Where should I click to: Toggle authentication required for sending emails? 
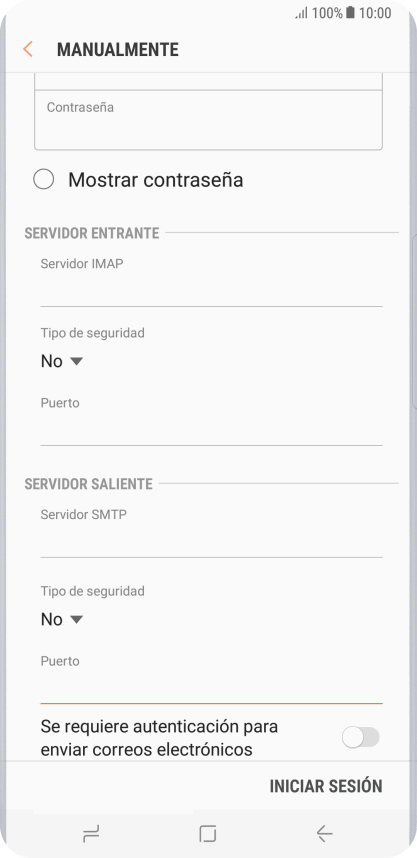coord(361,737)
